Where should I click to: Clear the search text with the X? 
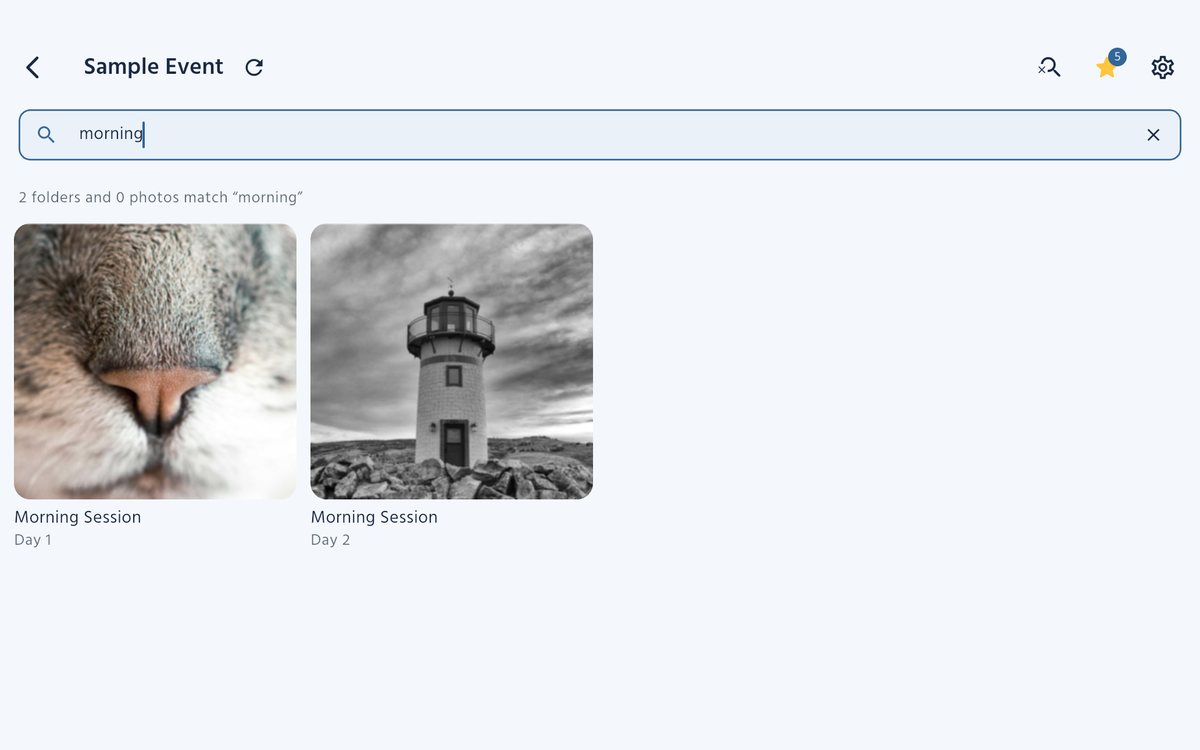pyautogui.click(x=1153, y=135)
